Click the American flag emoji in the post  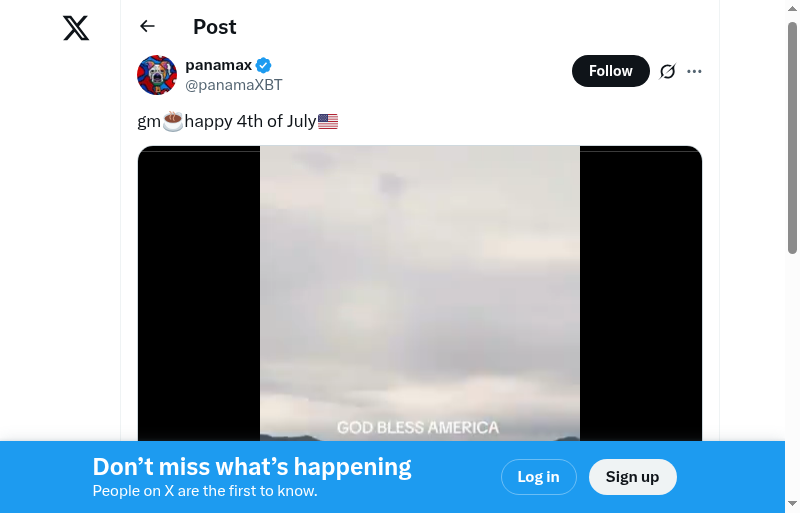pos(328,121)
